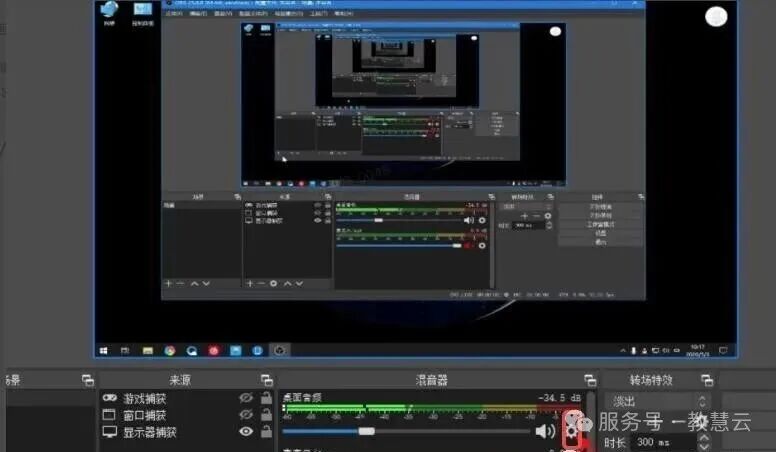Click the 桌面音频 volume slider handle

[x=366, y=431]
